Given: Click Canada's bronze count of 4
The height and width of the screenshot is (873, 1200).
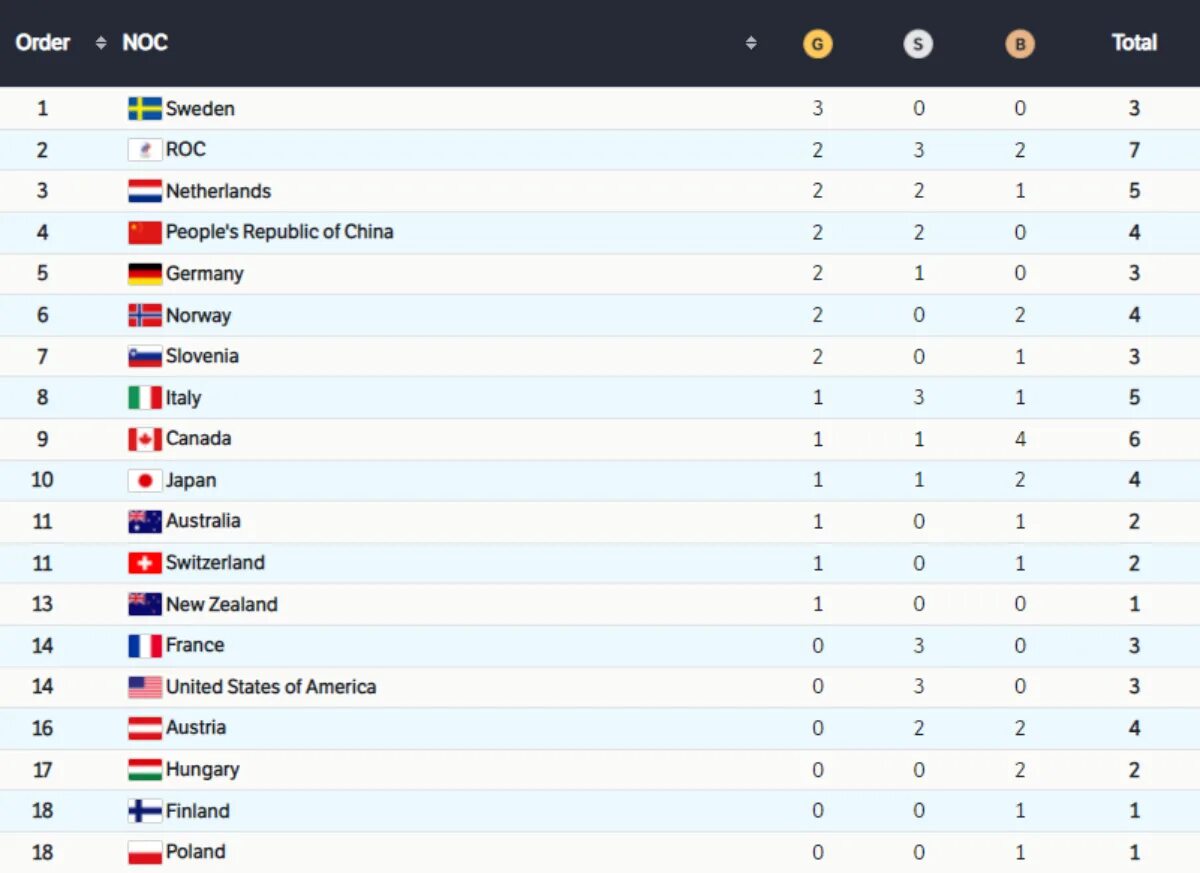Looking at the screenshot, I should point(1020,439).
